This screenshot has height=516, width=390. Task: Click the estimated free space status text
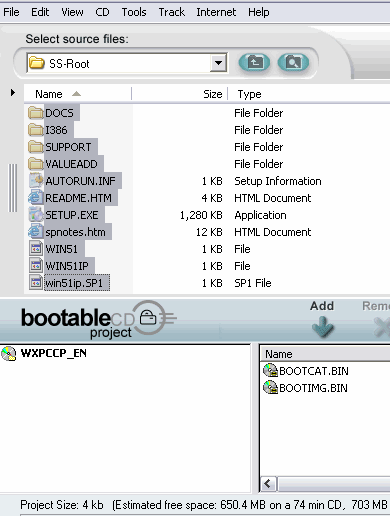250,505
